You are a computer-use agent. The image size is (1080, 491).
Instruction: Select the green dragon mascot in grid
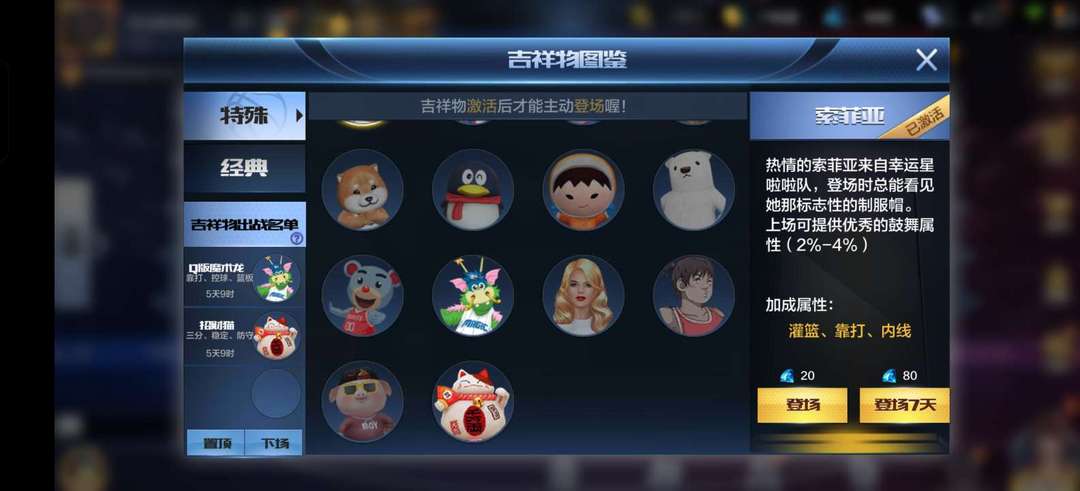tap(472, 295)
